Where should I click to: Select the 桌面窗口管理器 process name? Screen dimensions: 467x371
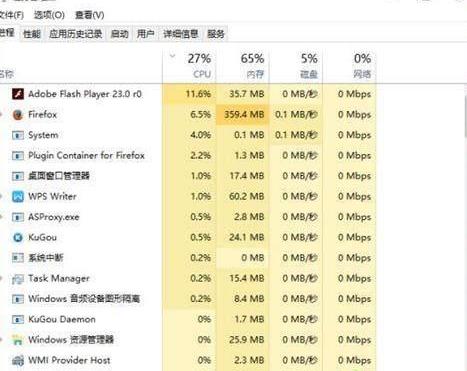[x=59, y=176]
